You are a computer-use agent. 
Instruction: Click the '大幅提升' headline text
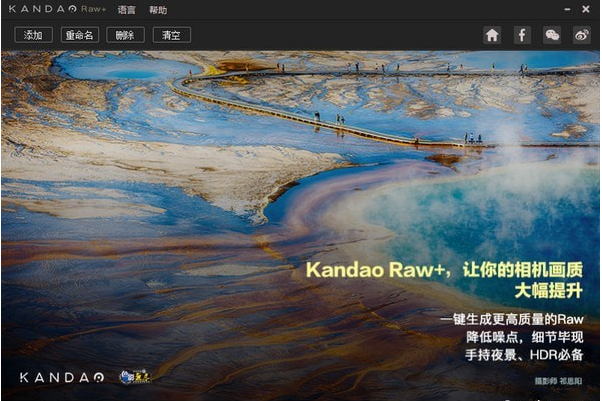(549, 290)
